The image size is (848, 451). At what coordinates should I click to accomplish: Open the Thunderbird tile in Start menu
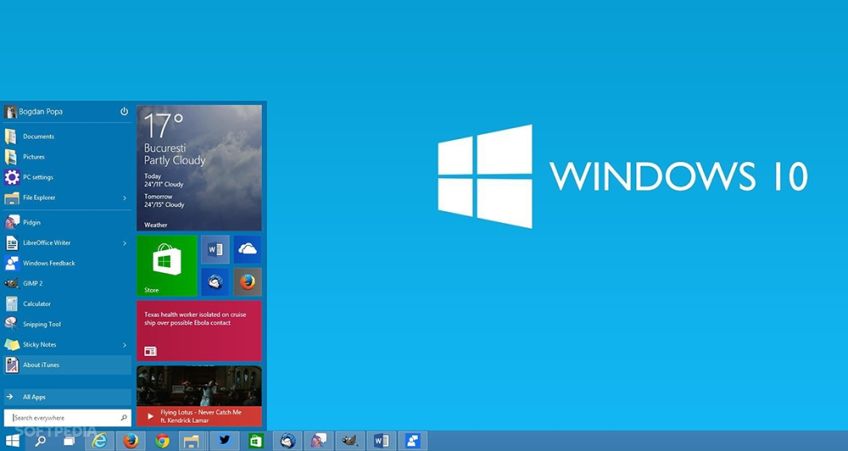click(x=215, y=282)
